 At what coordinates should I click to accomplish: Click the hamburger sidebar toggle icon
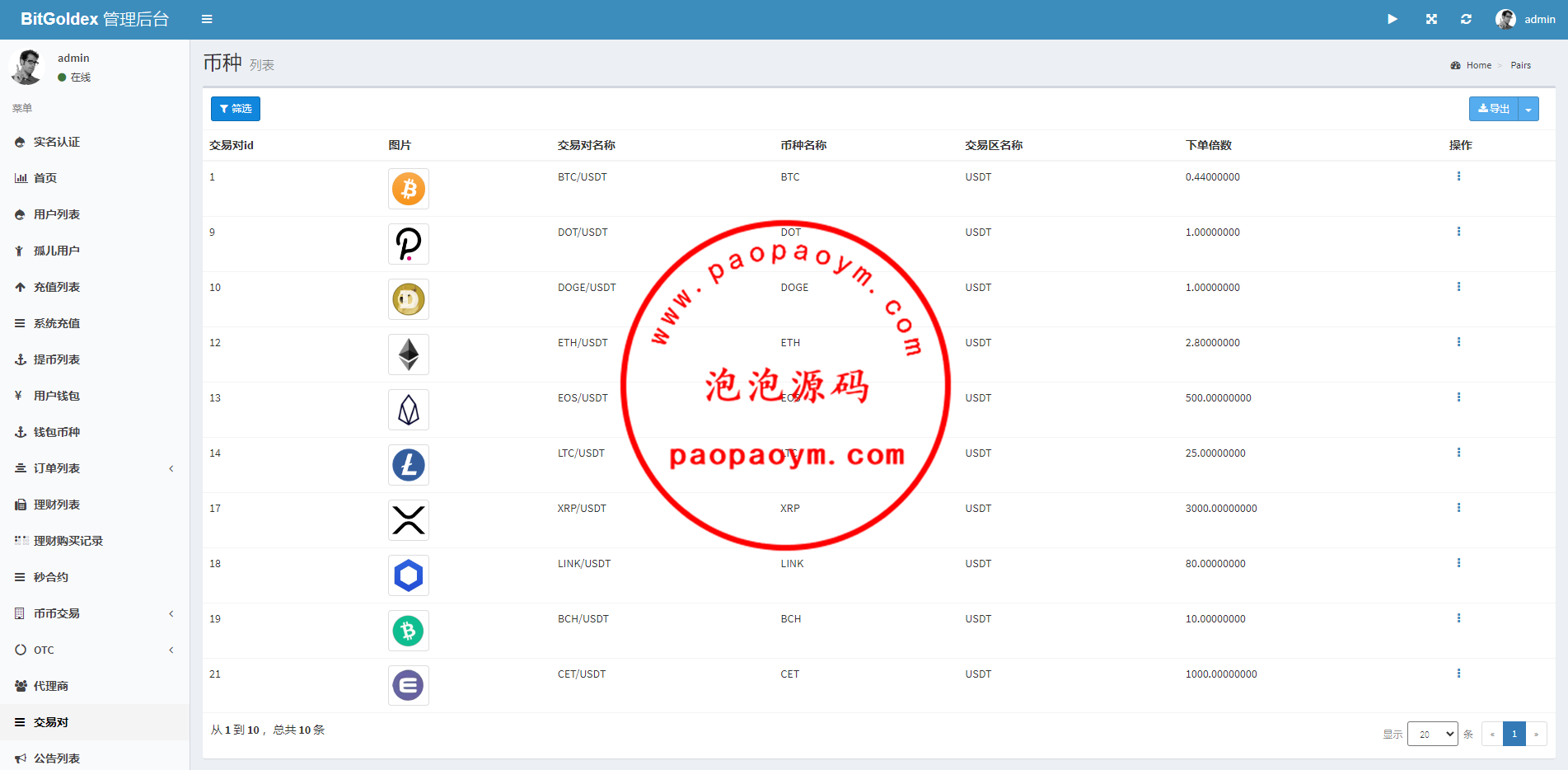(207, 19)
